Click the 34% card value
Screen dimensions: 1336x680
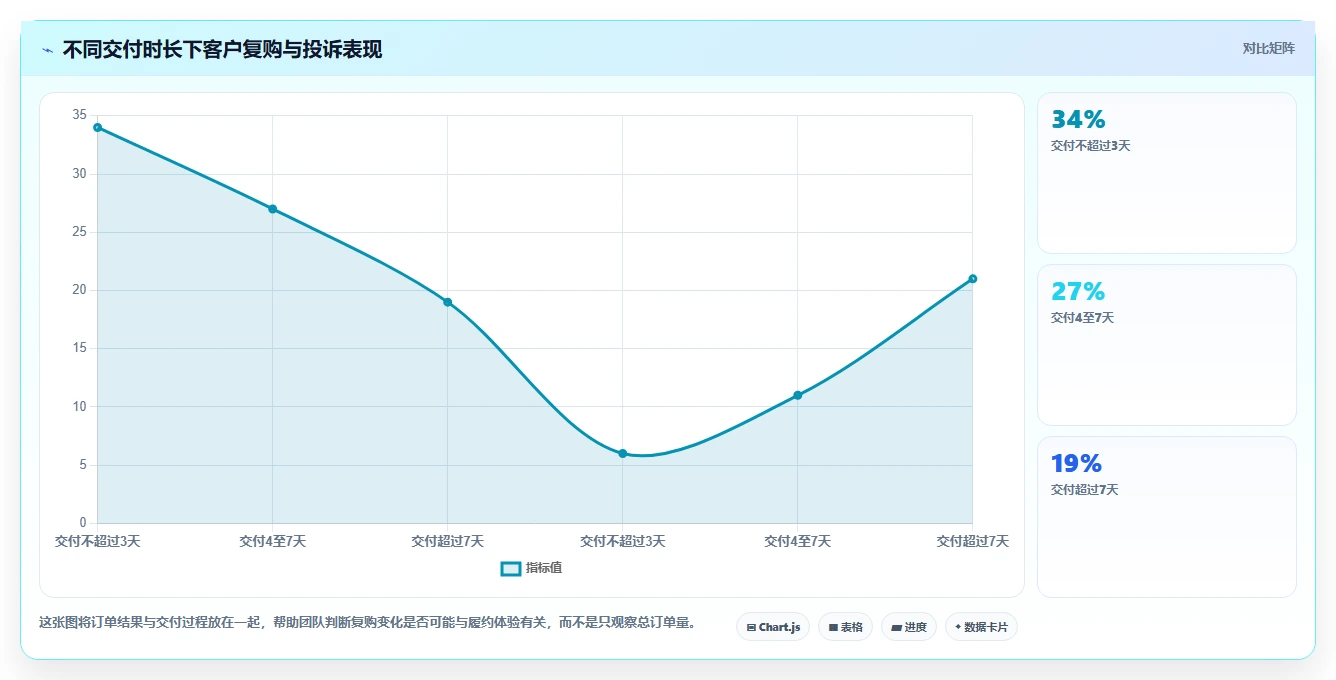(1078, 120)
